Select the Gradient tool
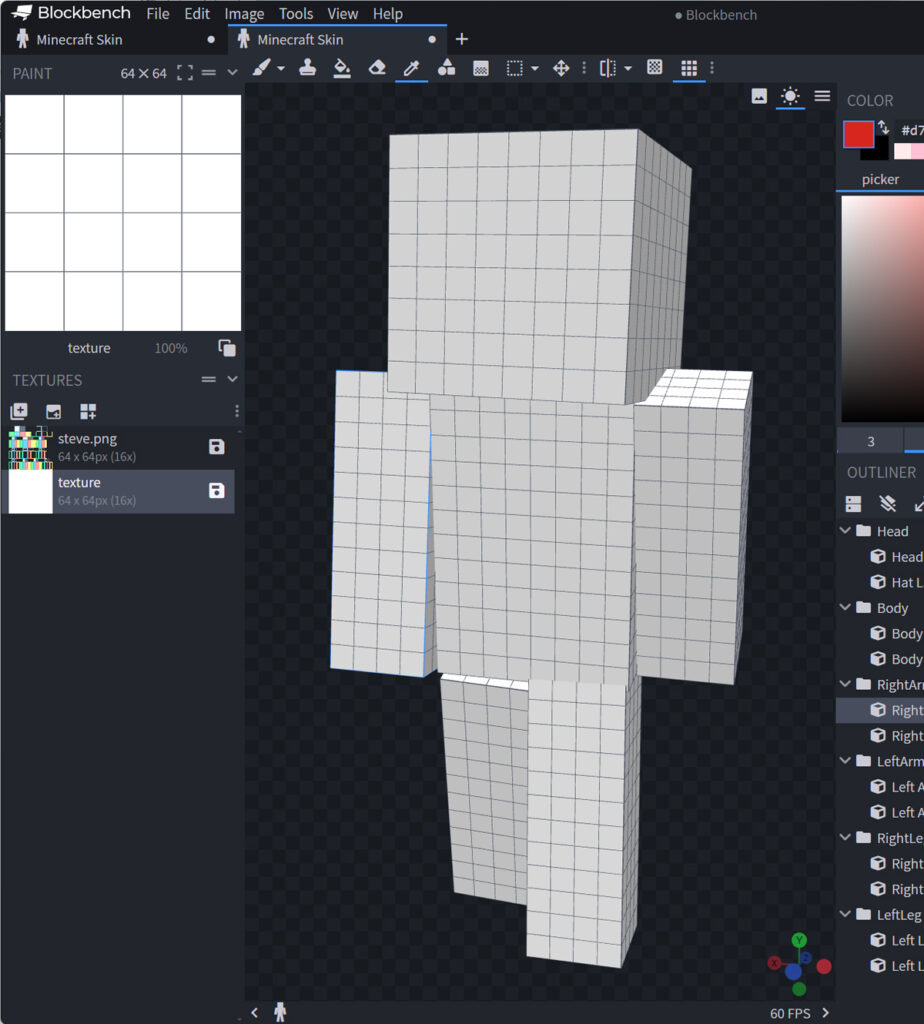The height and width of the screenshot is (1024, 924). (x=481, y=68)
